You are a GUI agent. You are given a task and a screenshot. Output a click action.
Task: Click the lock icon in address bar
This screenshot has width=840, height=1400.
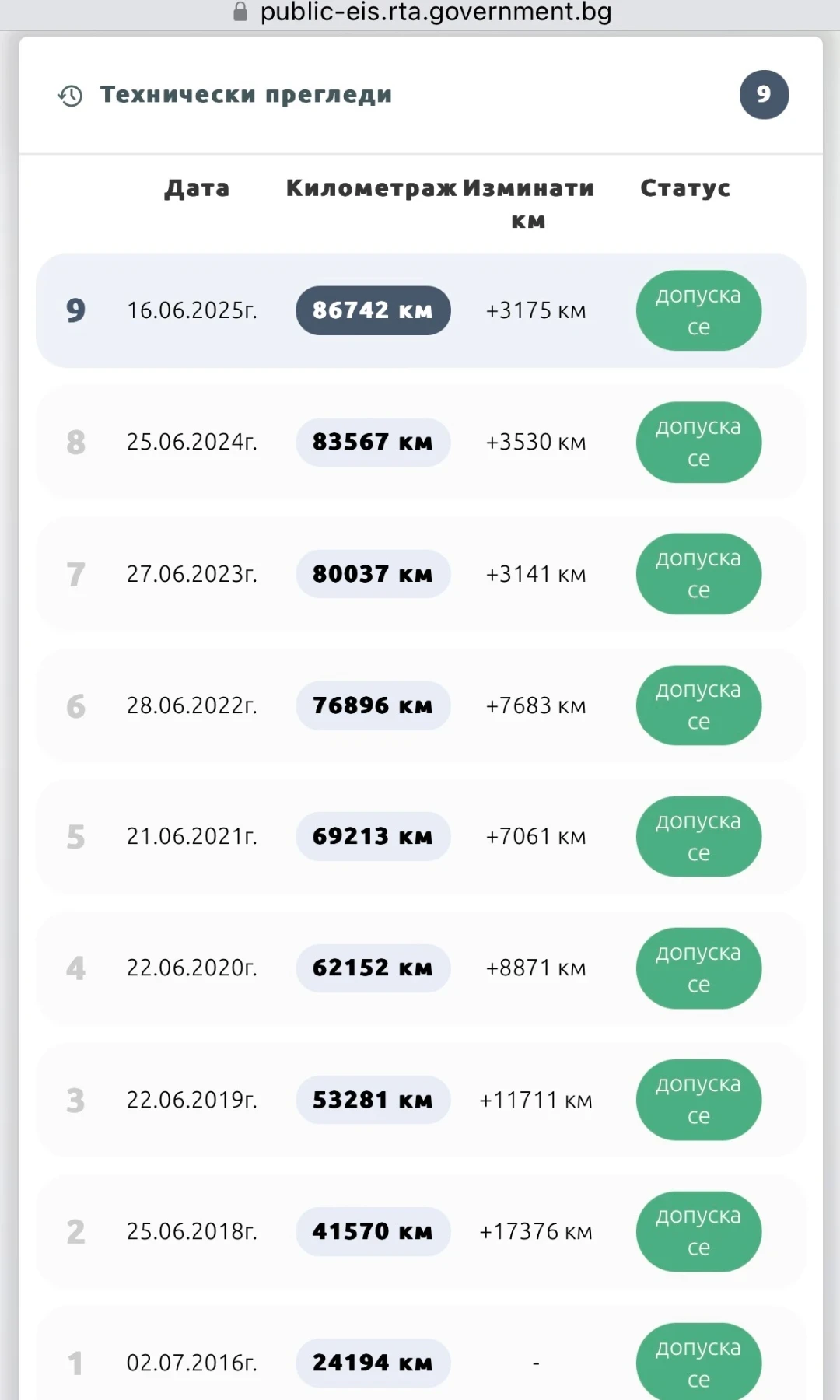click(x=240, y=12)
